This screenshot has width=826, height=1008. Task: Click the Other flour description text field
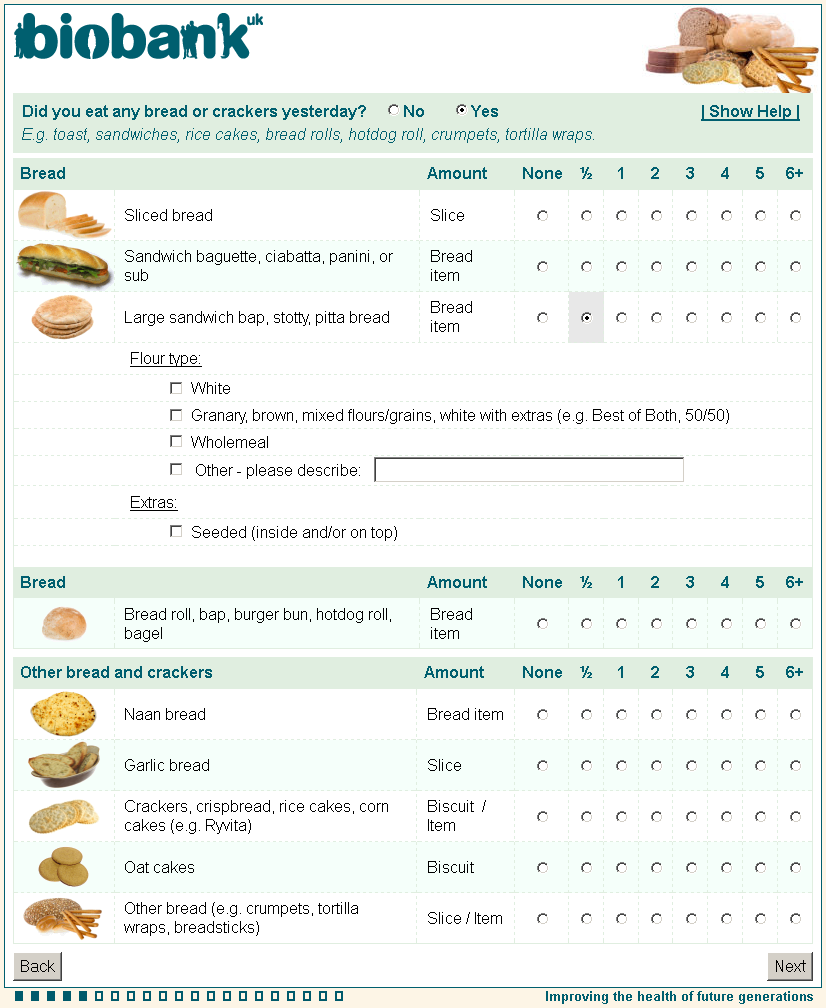click(x=529, y=470)
